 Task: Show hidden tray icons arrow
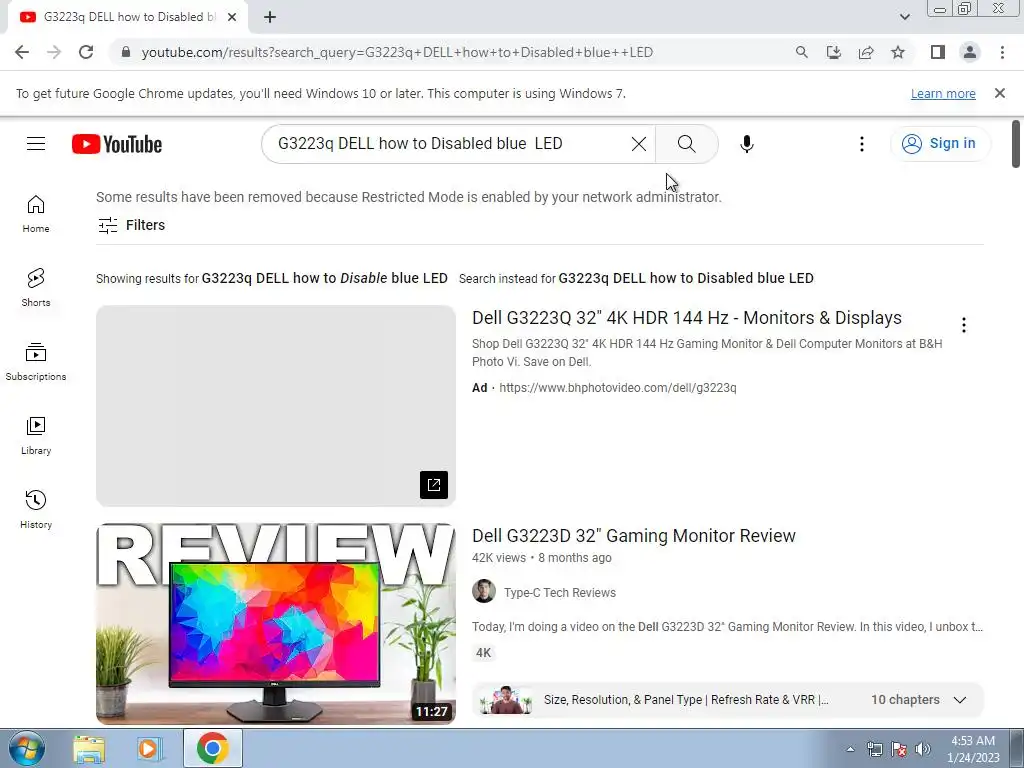point(850,749)
